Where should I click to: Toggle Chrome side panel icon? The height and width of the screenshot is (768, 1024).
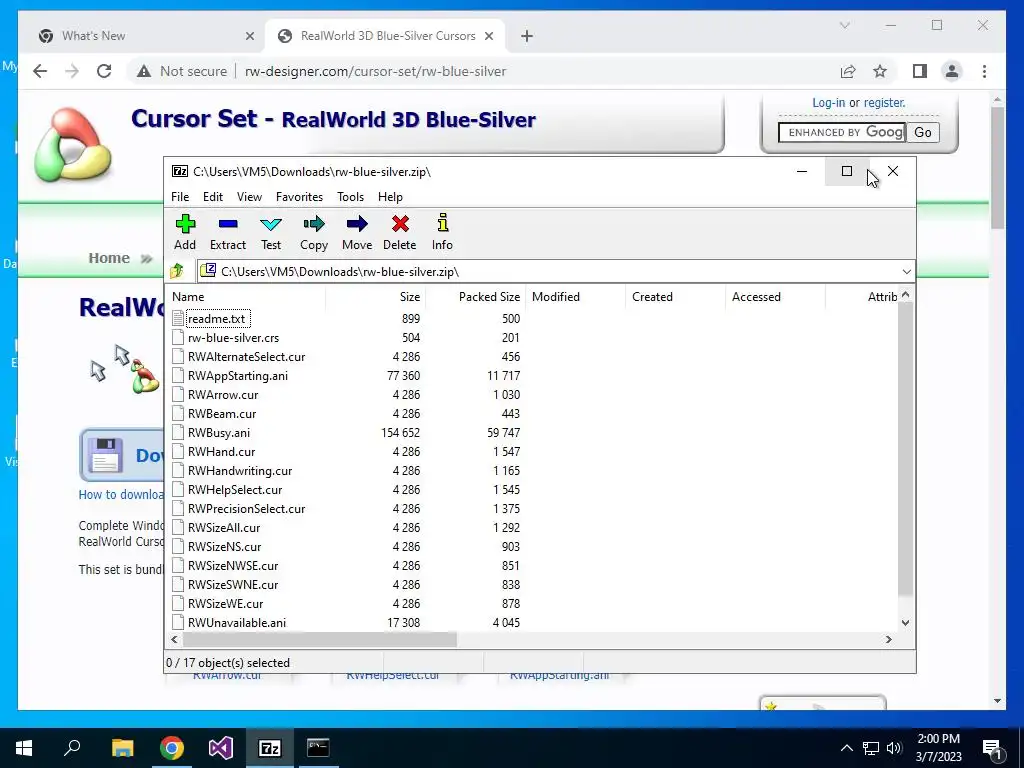(920, 71)
